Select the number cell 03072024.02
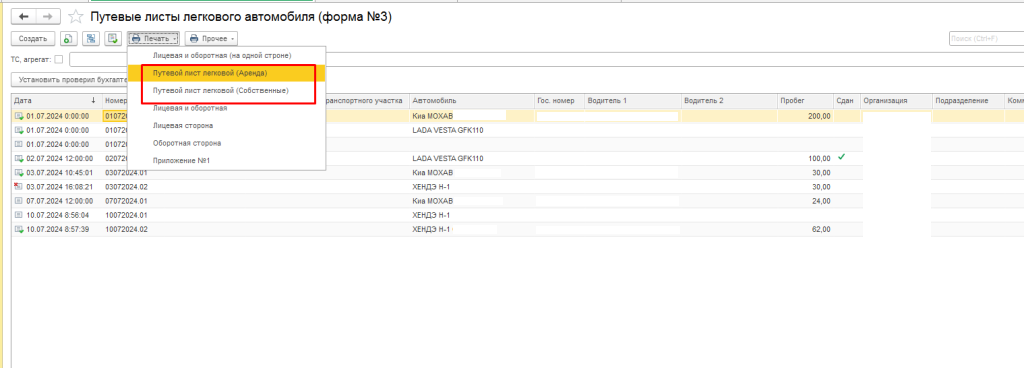Image resolution: width=1024 pixels, height=368 pixels. (126, 187)
